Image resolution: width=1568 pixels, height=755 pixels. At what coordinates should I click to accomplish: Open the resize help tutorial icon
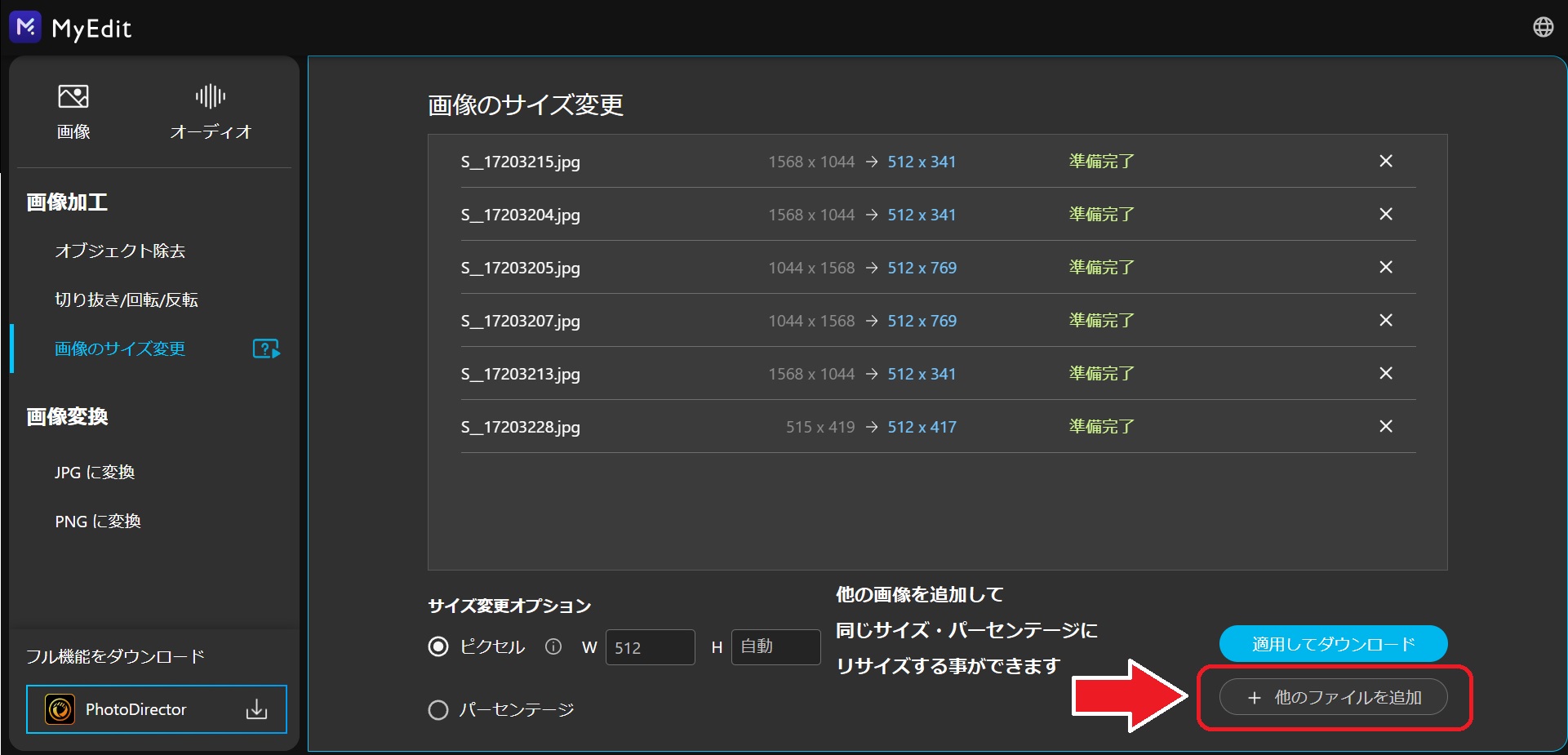[x=266, y=349]
